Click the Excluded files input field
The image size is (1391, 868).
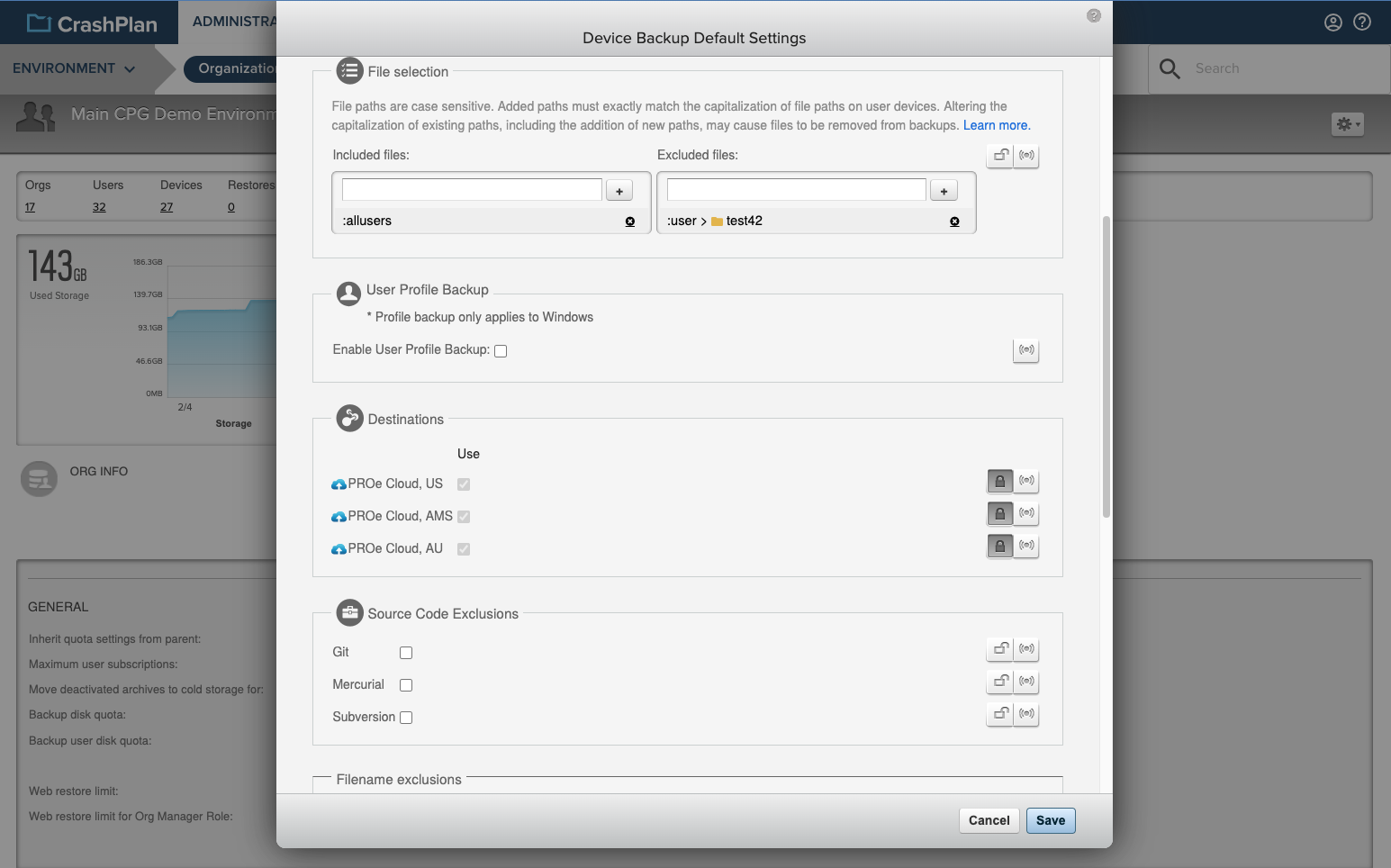point(795,189)
